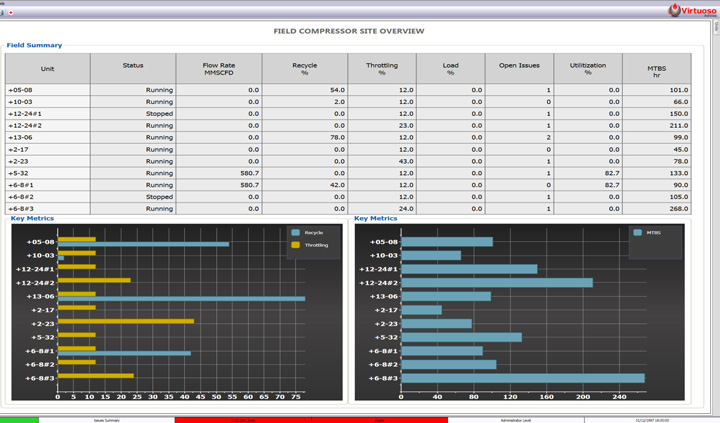Screen dimensions: 720x423
Task: Open Issues Summary in the status bar
Action: click(x=106, y=420)
